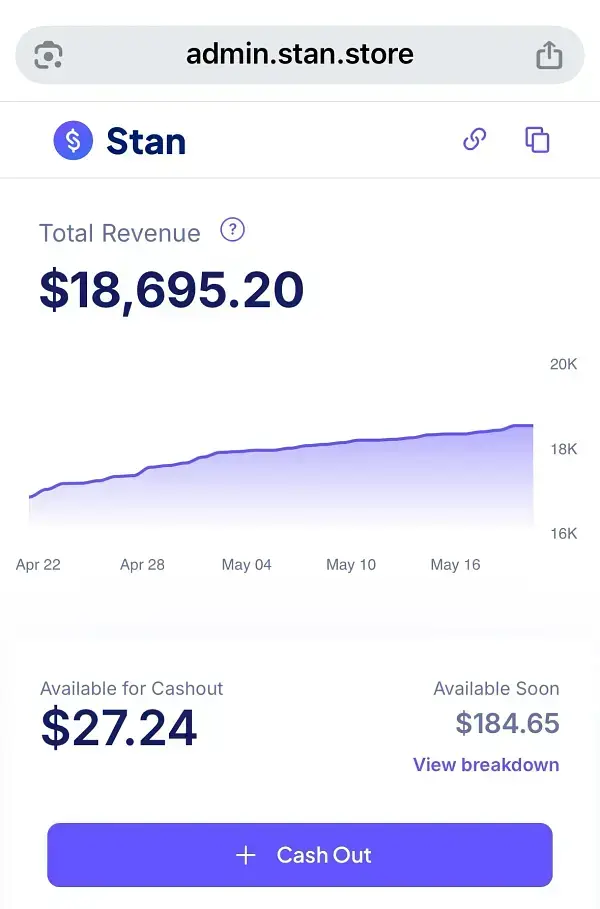Viewport: 600px width, 909px height.
Task: Pick the May 16 chart date label
Action: (x=455, y=565)
